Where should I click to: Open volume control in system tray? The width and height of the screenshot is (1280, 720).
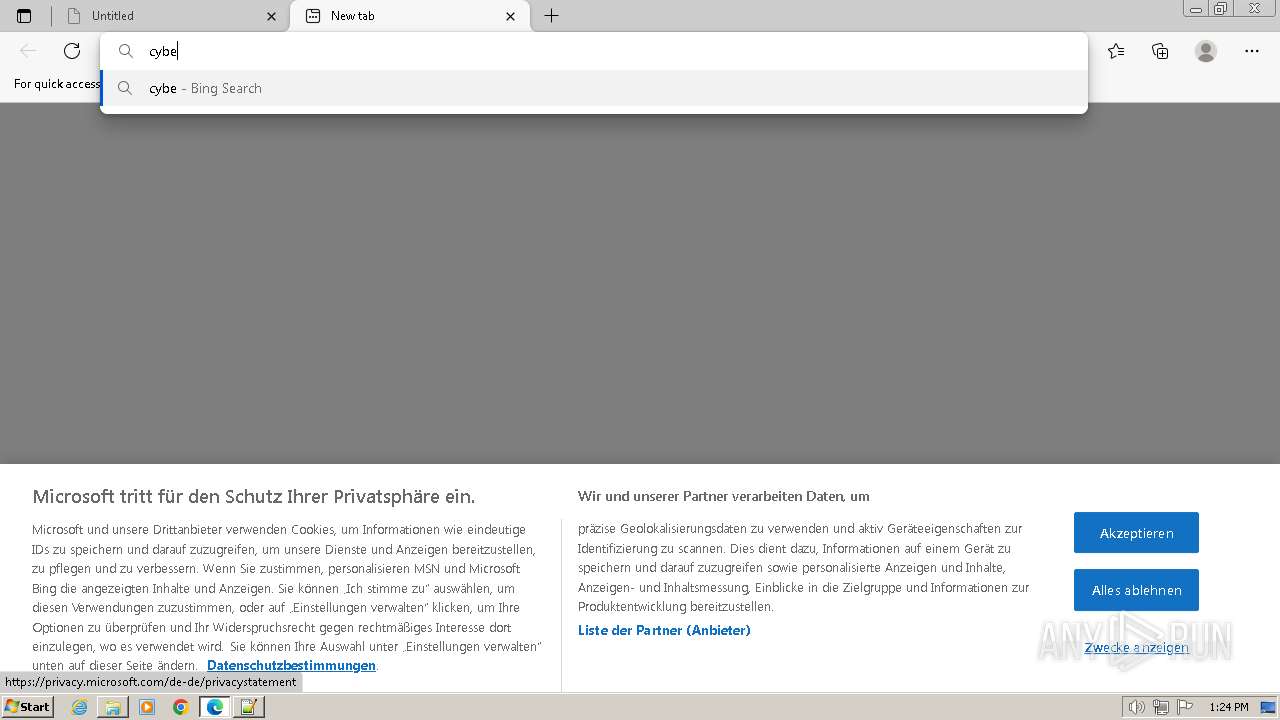coord(1137,707)
